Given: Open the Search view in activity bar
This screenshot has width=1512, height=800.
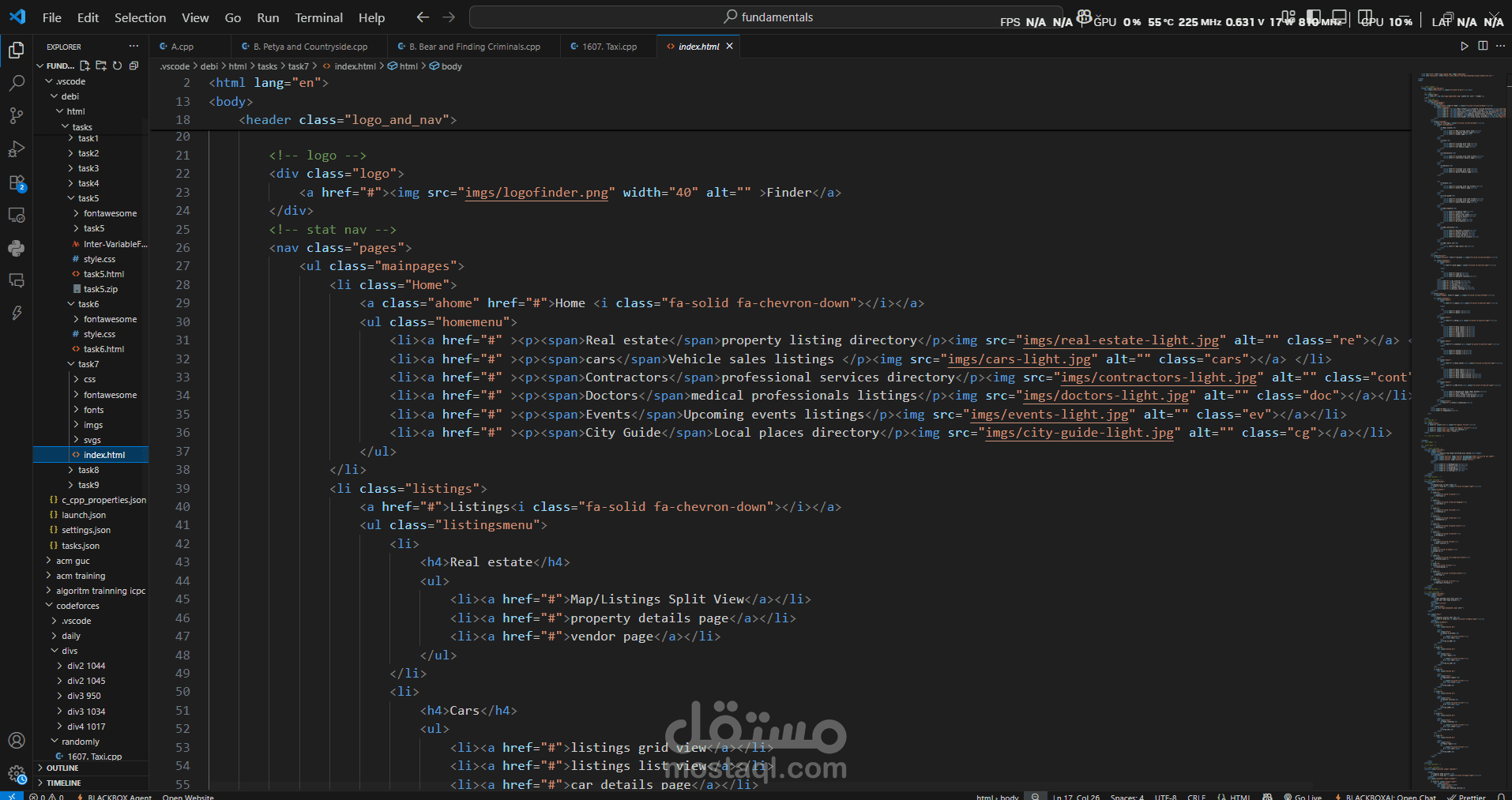Looking at the screenshot, I should [x=16, y=83].
